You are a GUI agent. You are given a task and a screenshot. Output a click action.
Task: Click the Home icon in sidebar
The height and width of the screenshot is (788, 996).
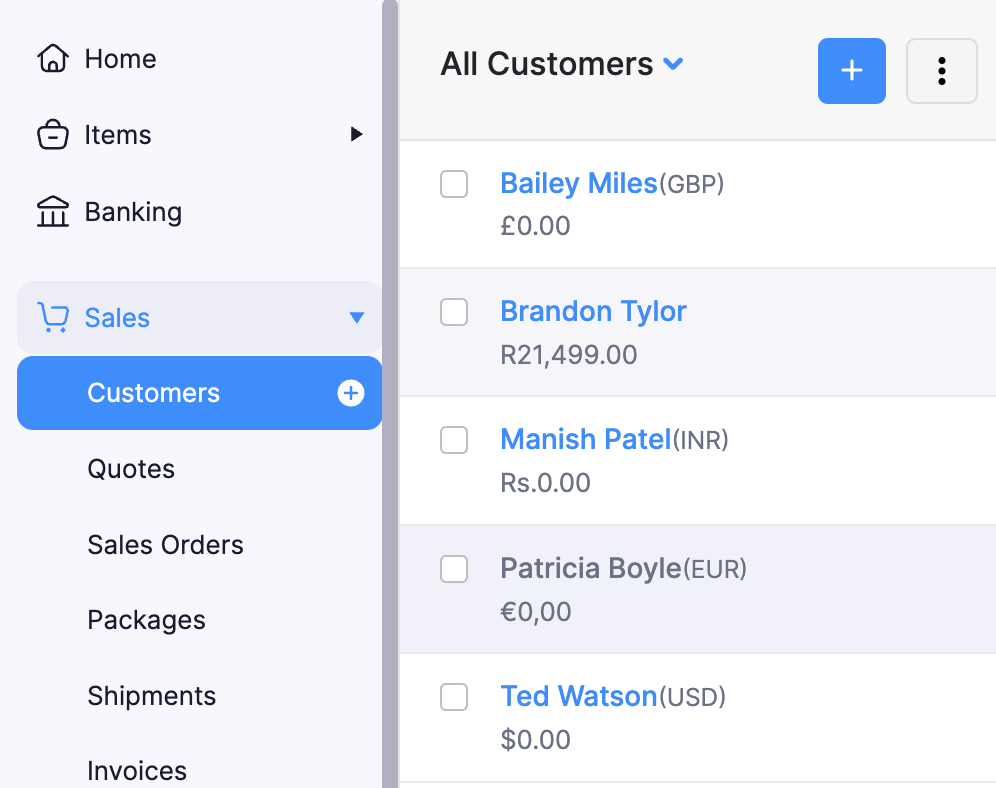(x=51, y=58)
